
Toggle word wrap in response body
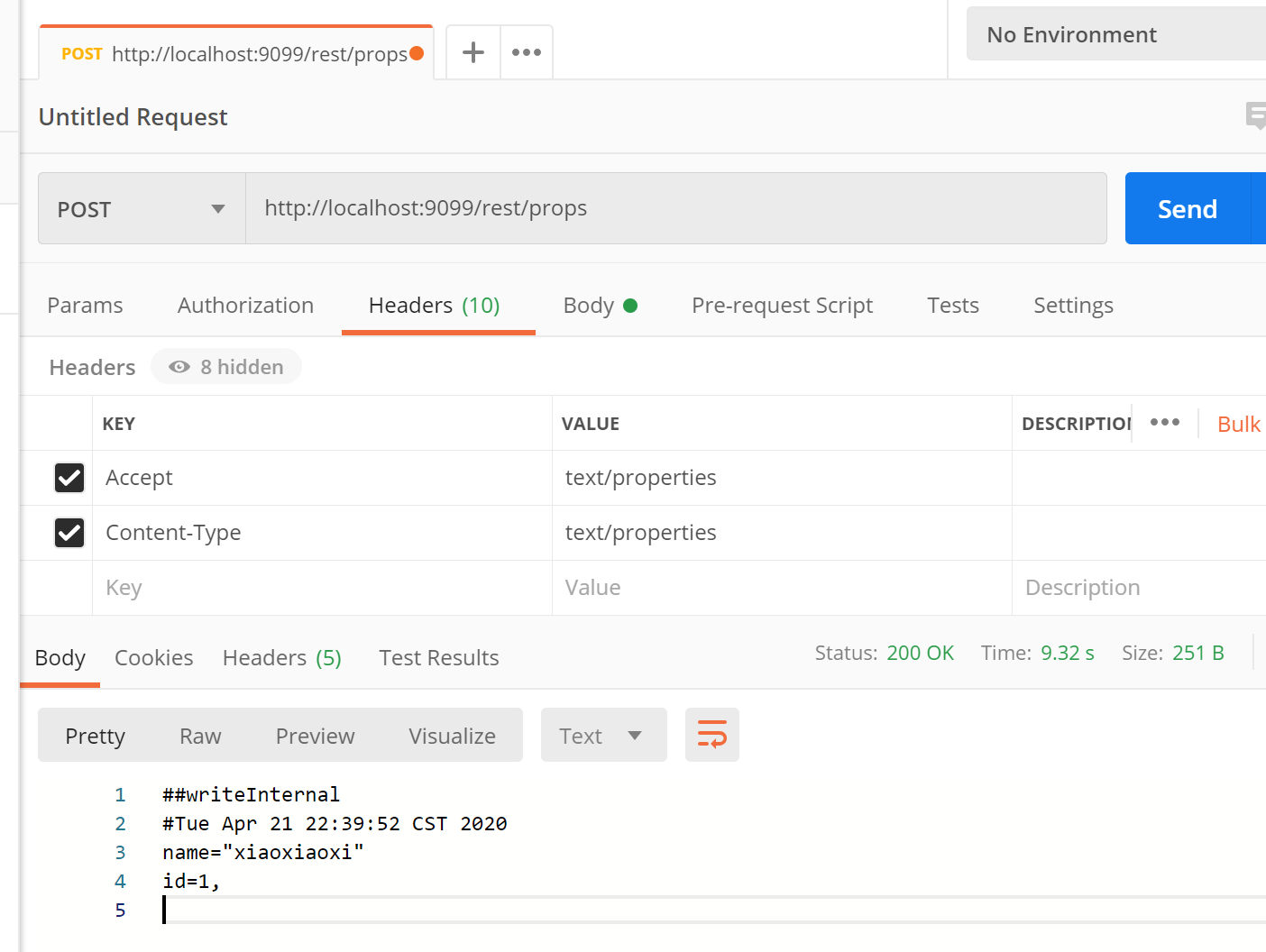click(712, 735)
